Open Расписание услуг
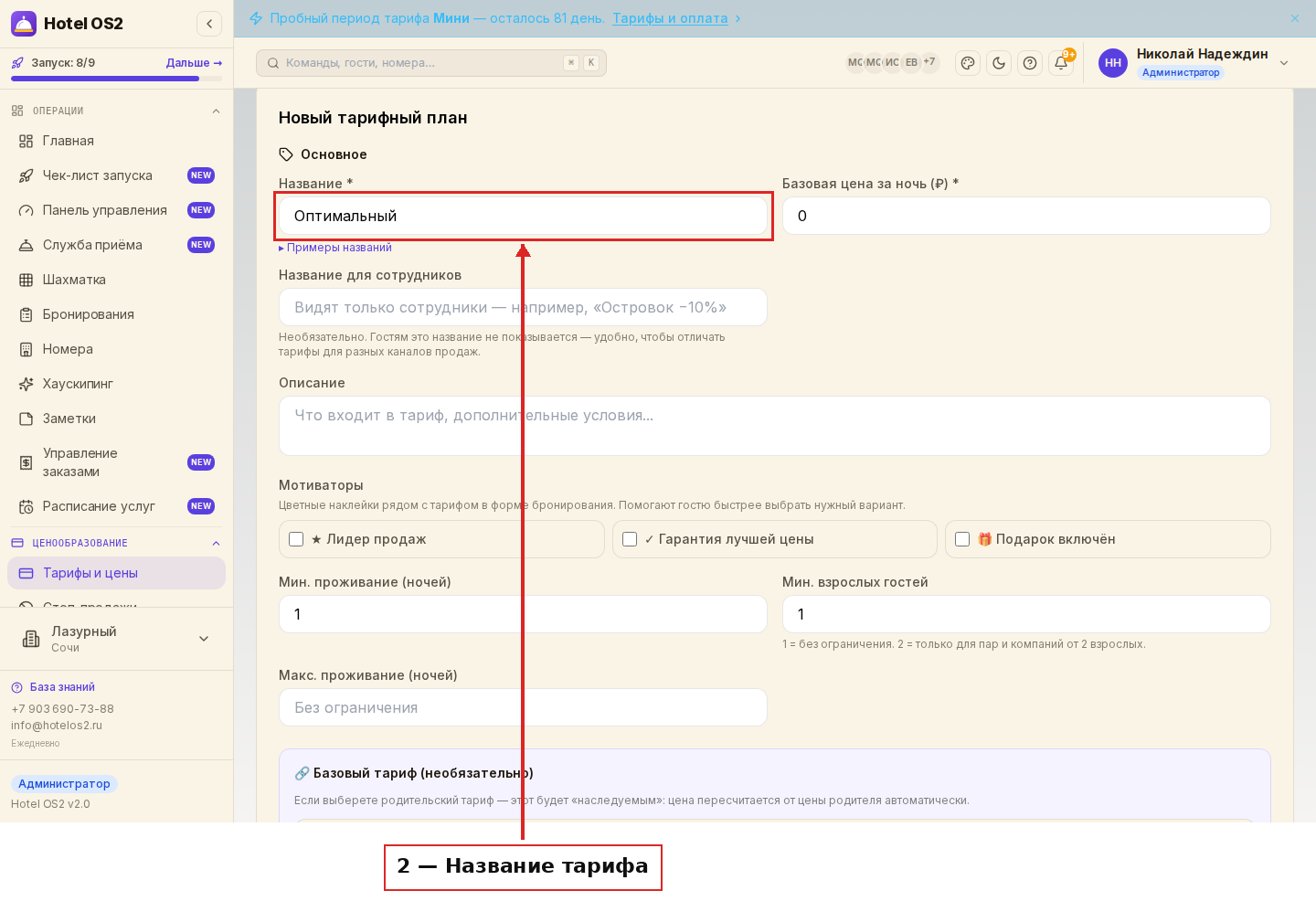 (x=116, y=506)
